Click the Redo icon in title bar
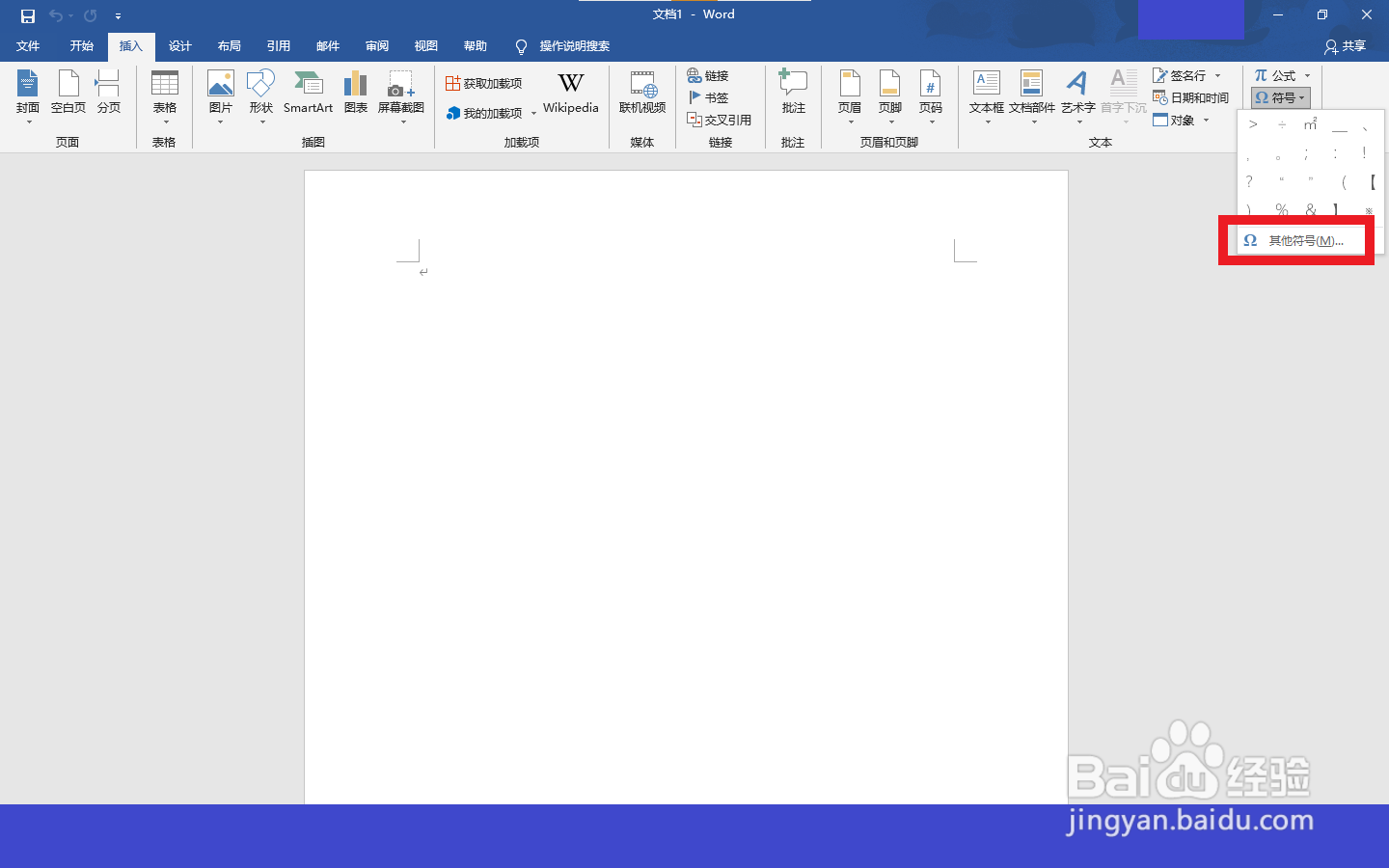The height and width of the screenshot is (868, 1389). point(90,15)
